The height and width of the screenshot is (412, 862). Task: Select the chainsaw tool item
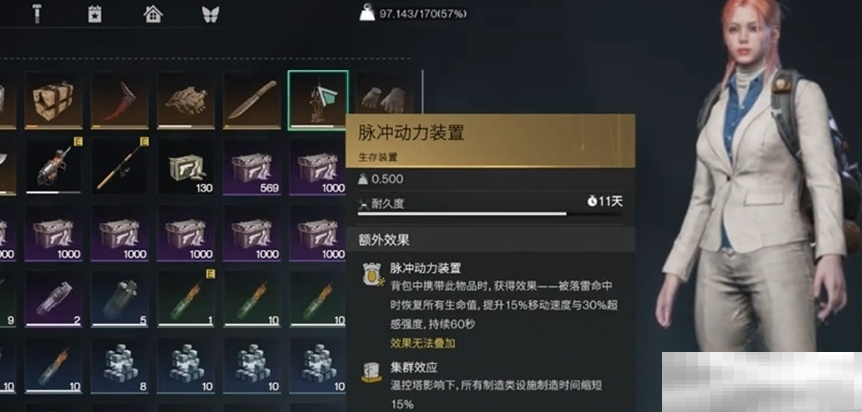53,166
